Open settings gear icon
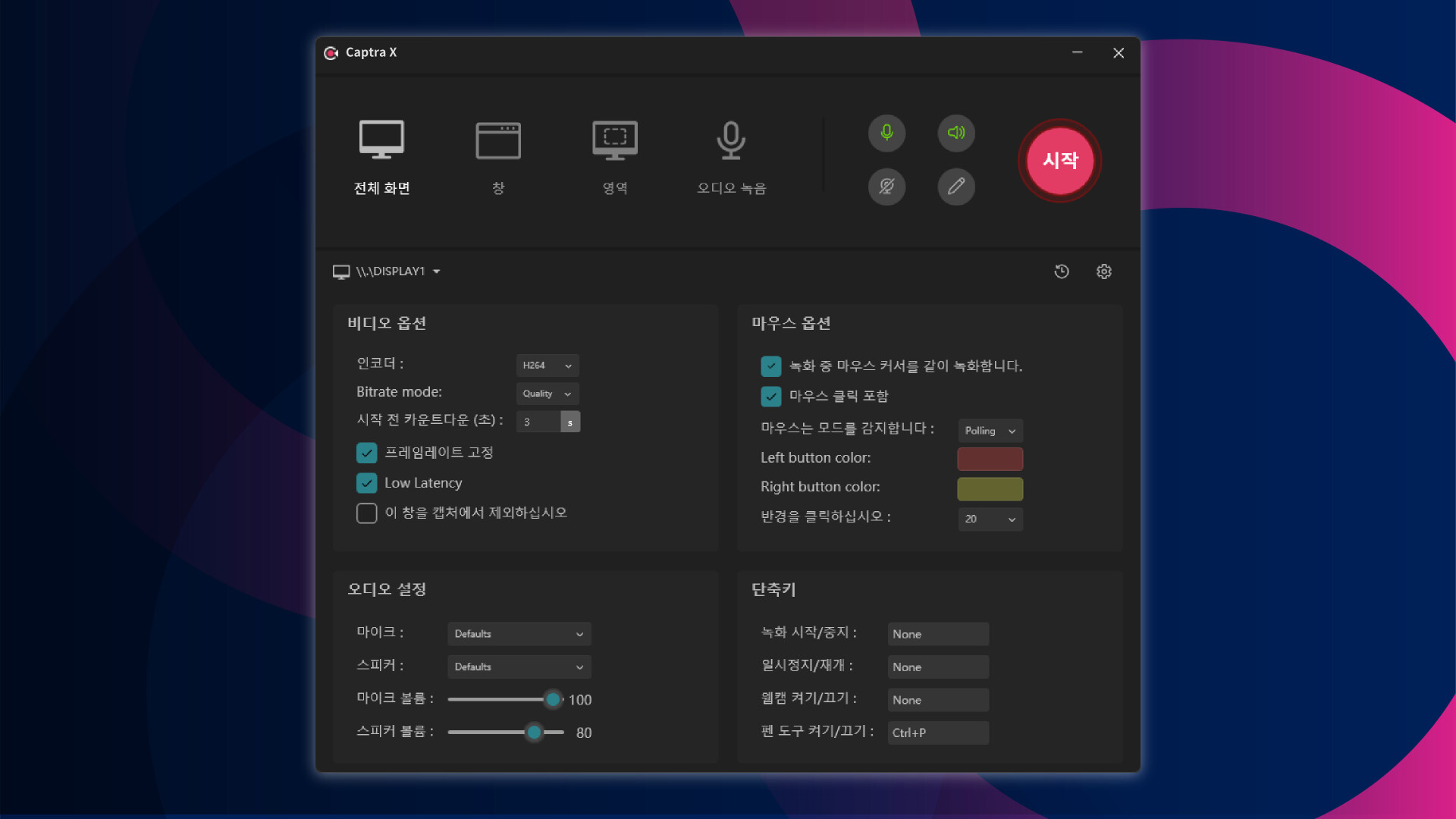The width and height of the screenshot is (1456, 819). coord(1104,271)
